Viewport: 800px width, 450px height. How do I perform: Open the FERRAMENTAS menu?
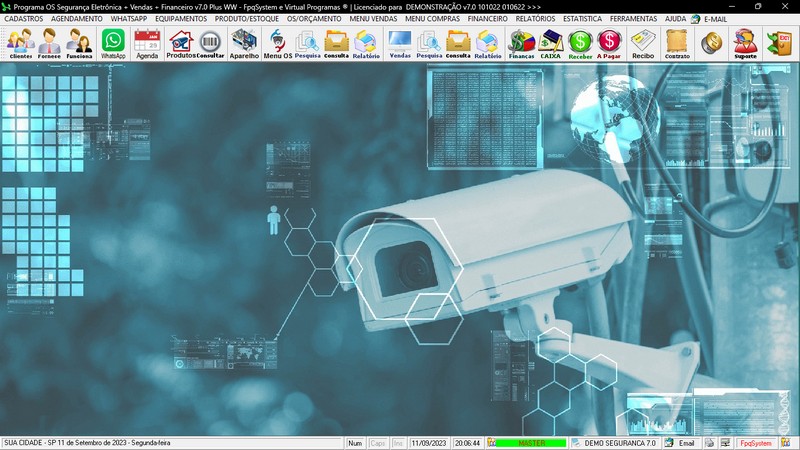tap(633, 19)
